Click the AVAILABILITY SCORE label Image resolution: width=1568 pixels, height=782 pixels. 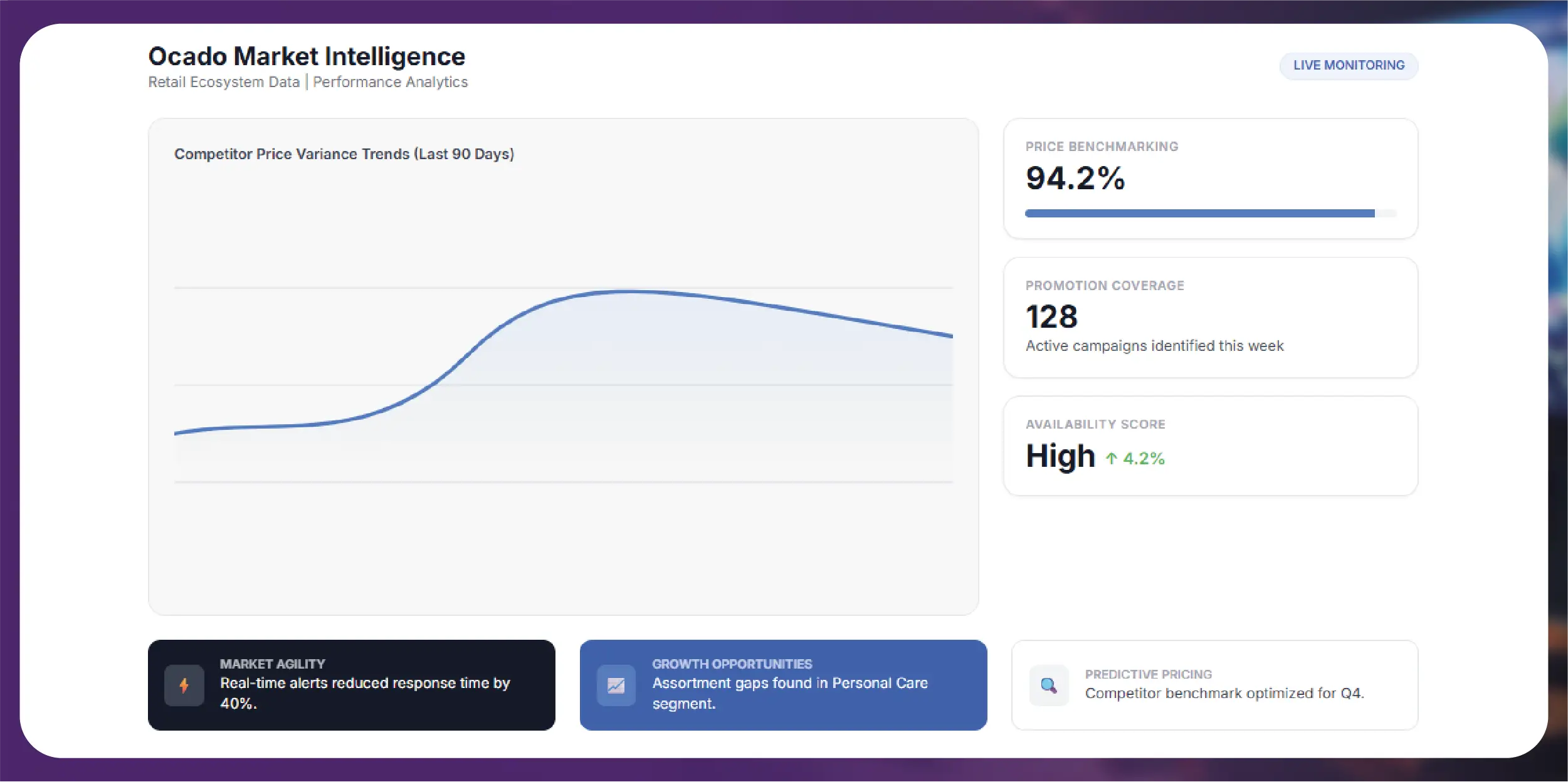tap(1095, 424)
